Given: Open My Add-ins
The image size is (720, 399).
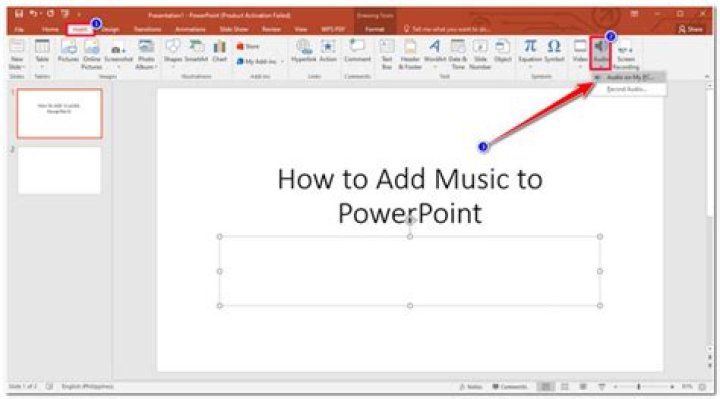Looking at the screenshot, I should pyautogui.click(x=257, y=62).
